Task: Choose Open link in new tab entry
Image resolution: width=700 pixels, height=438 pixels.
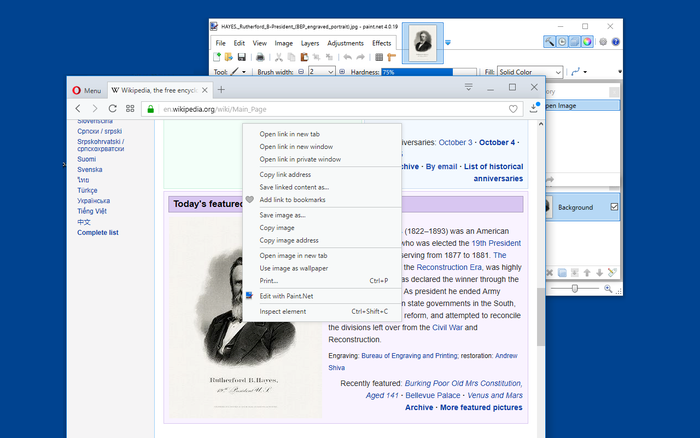Action: tap(322, 134)
